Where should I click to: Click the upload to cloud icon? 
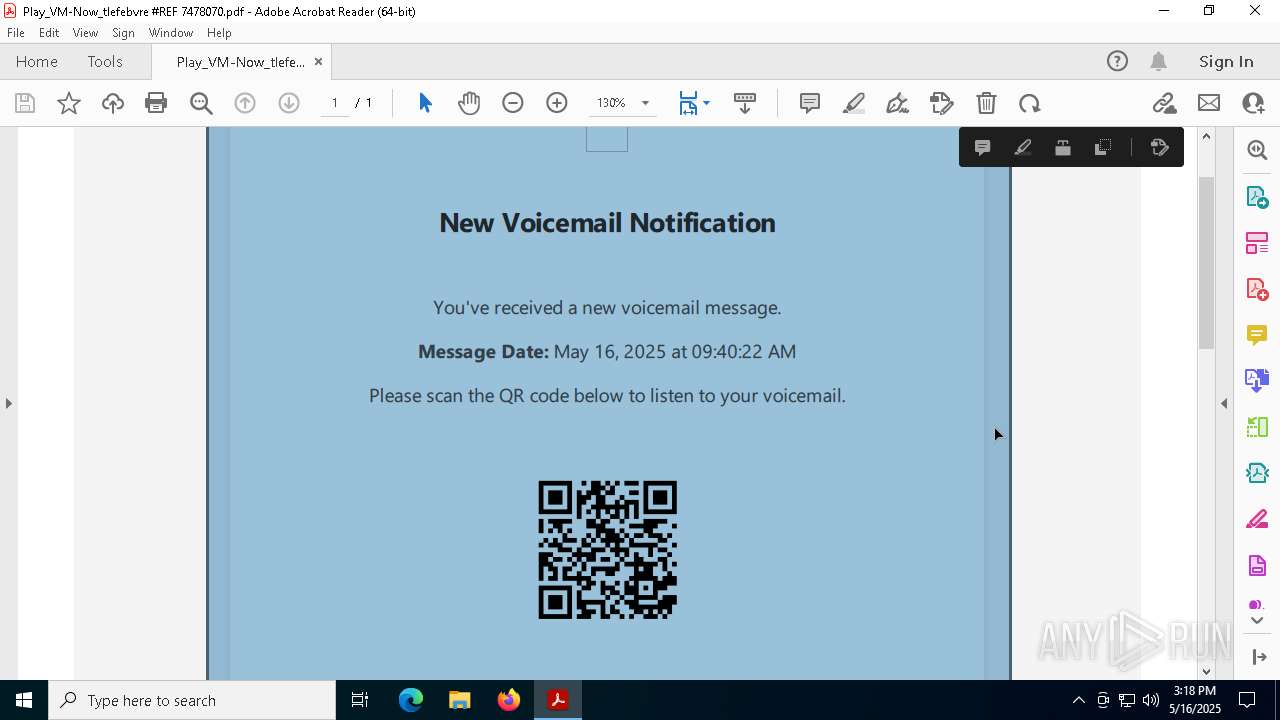tap(113, 103)
